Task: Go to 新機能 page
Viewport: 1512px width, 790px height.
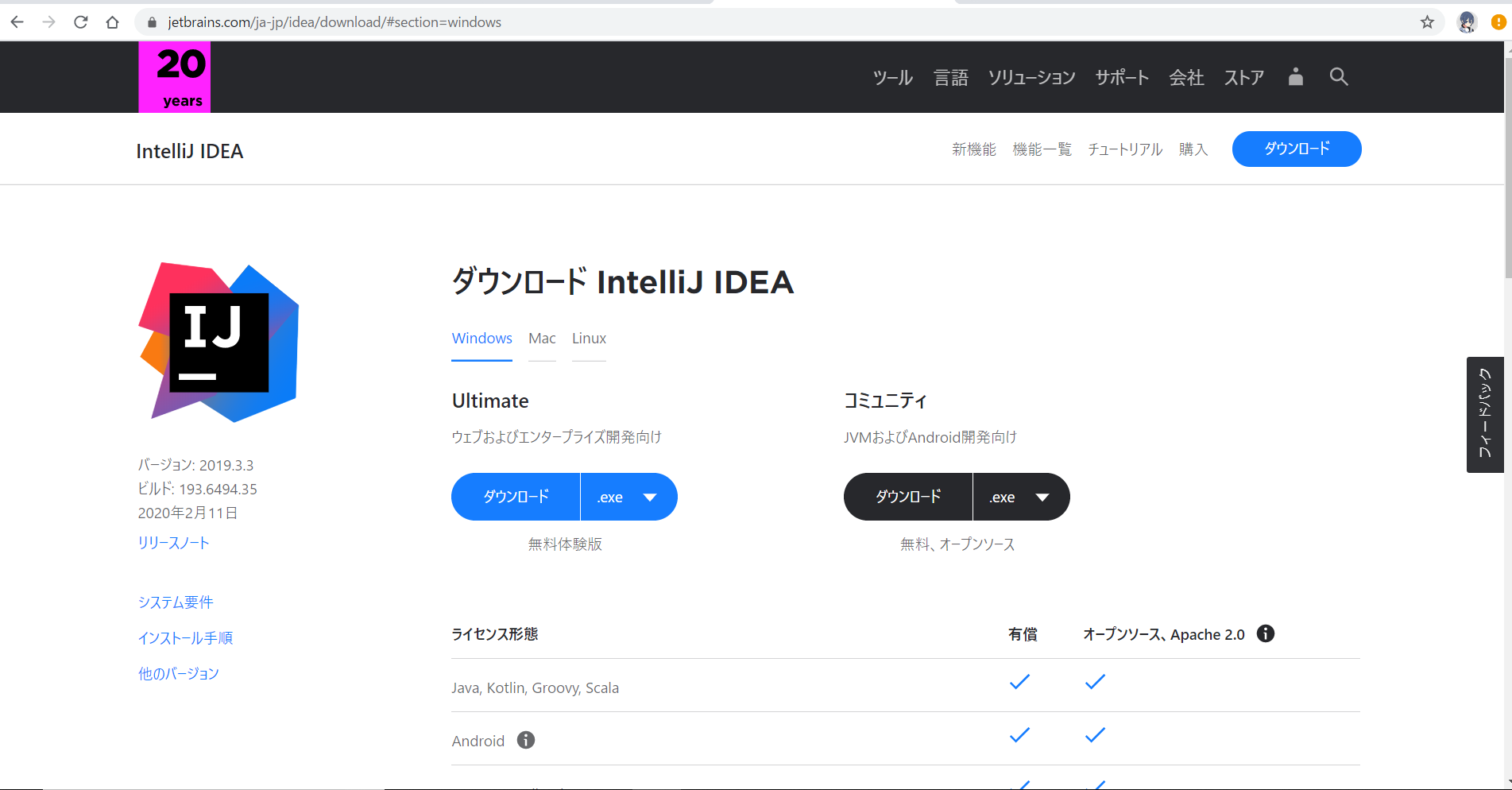Action: (974, 149)
